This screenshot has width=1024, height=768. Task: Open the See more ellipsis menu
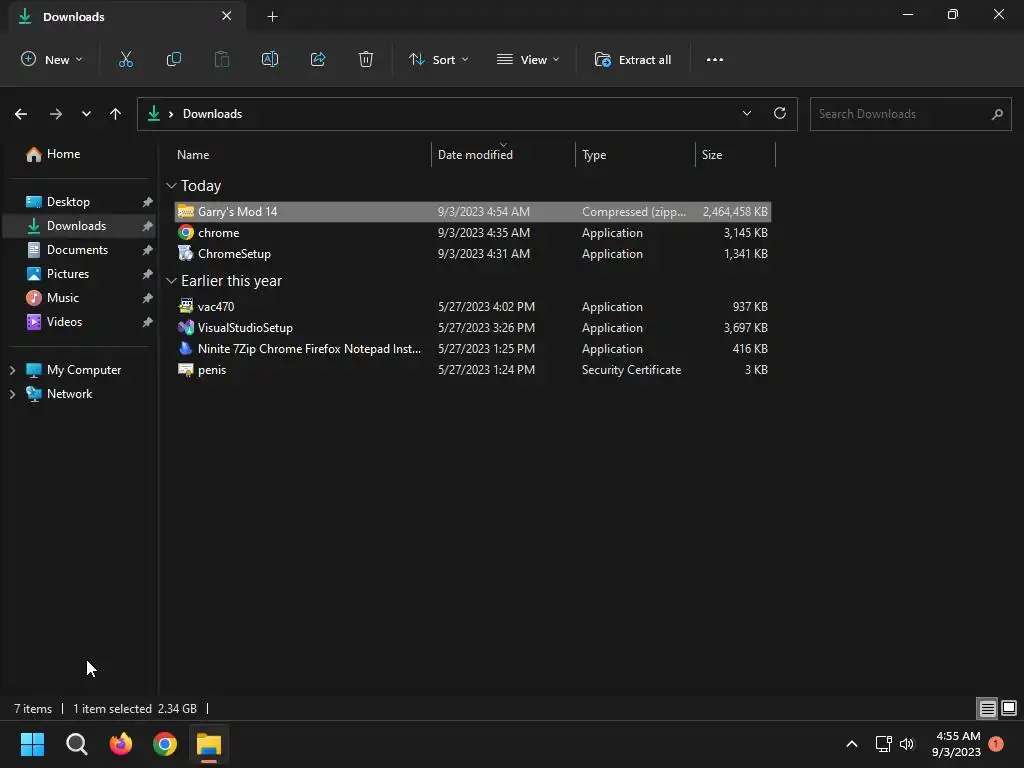point(714,59)
